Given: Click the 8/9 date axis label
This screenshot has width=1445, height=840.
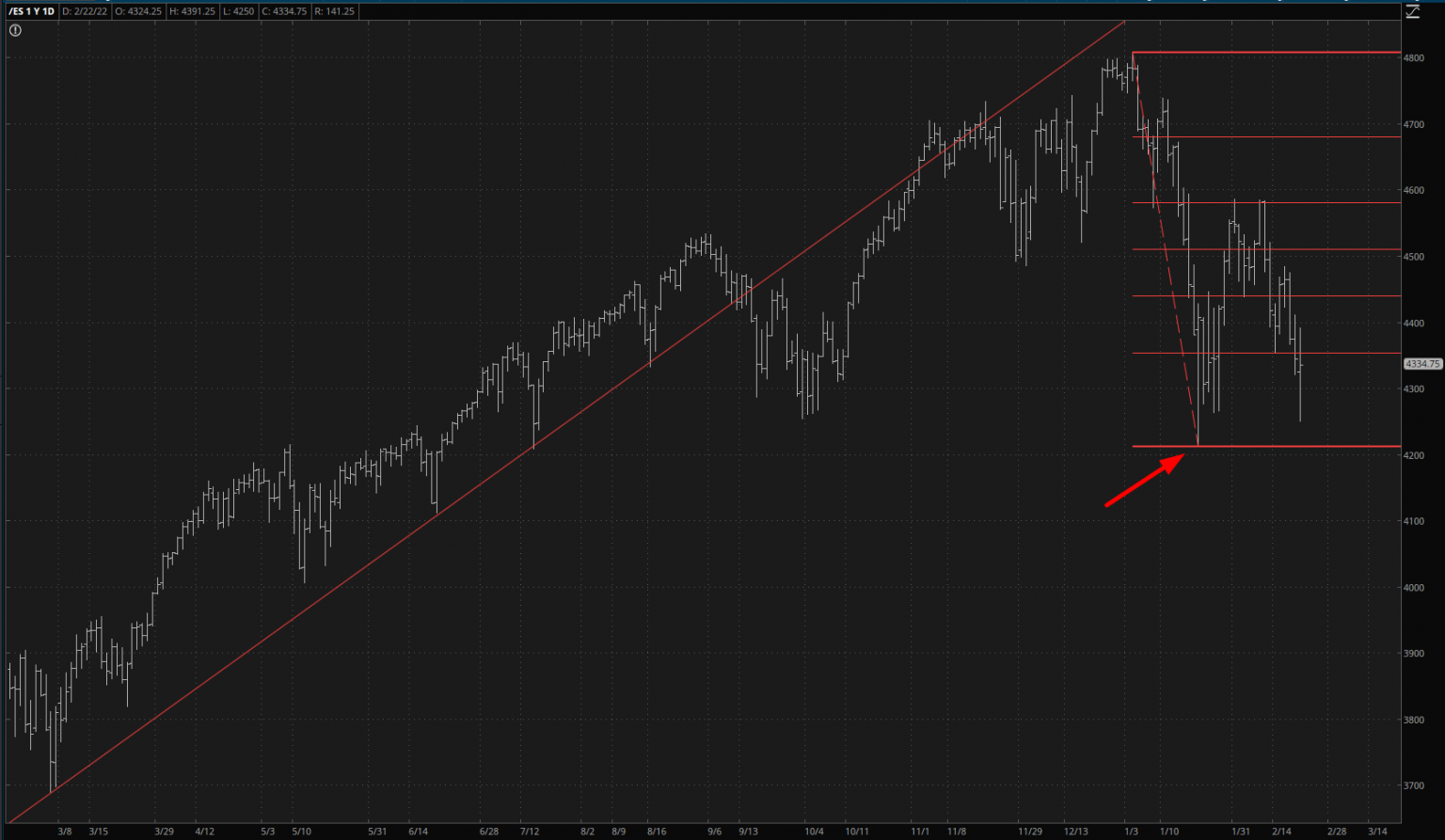Looking at the screenshot, I should coord(618,832).
